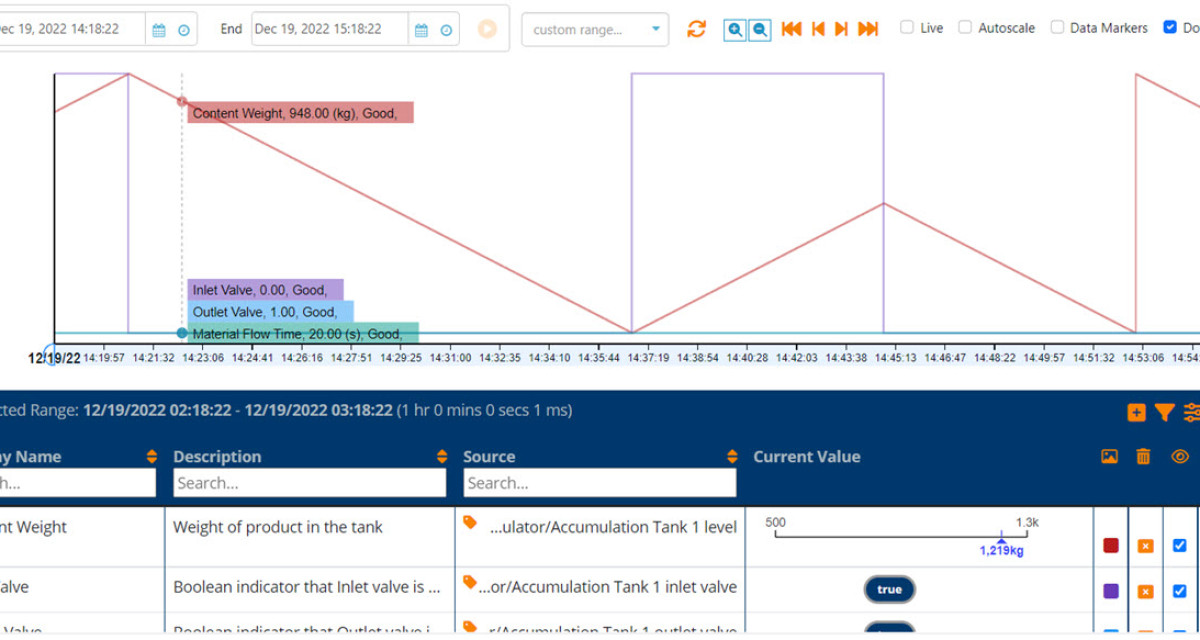Screen dimensions: 1200x640
Task: Open the tag filter options
Action: (1166, 412)
